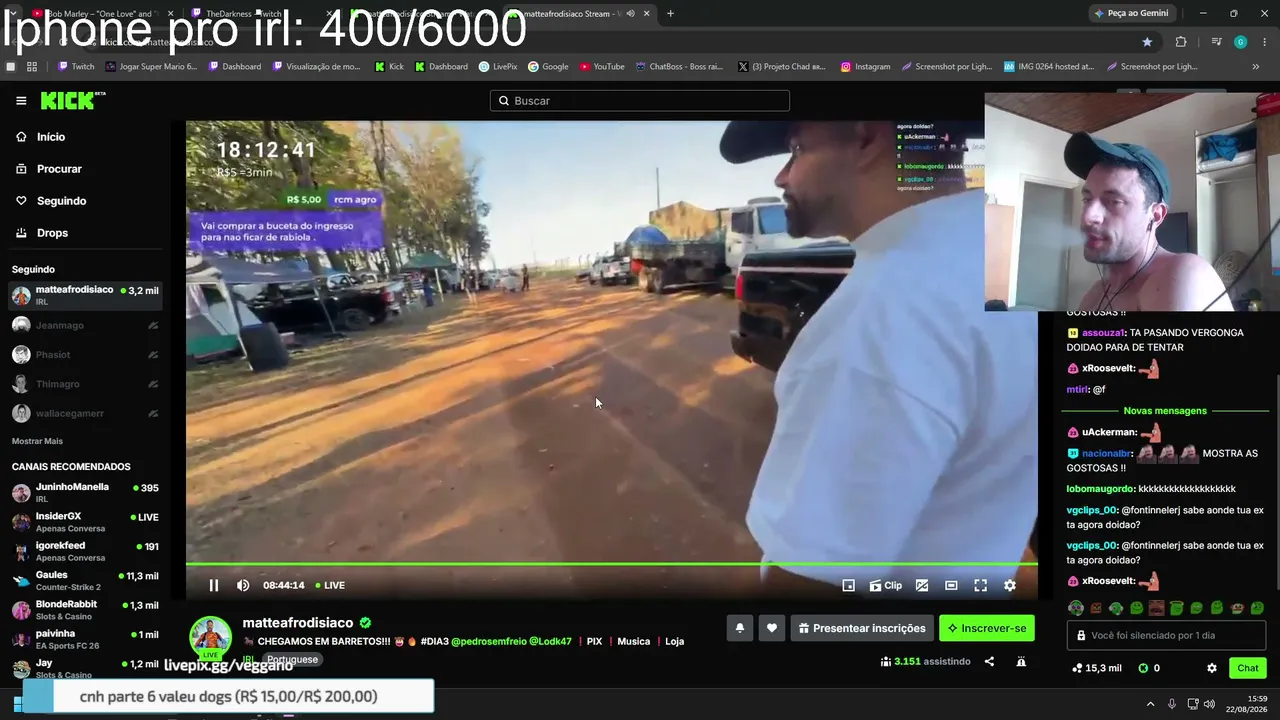
Task: Open the Instagram bookmark
Action: click(865, 67)
